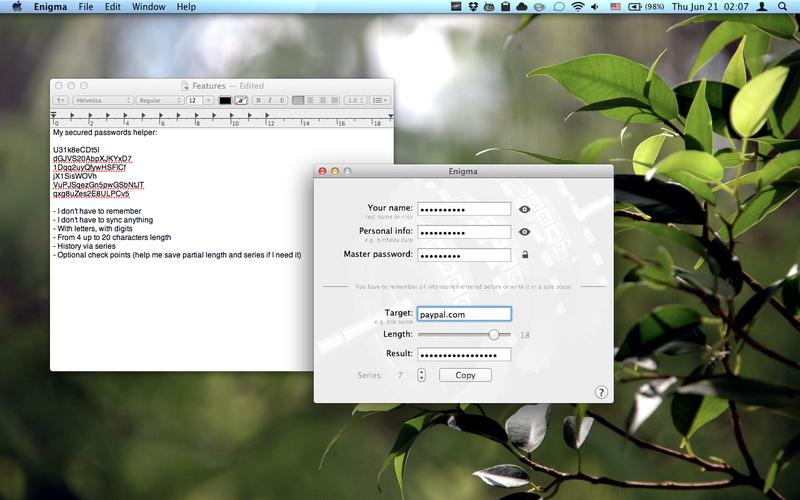Reveal the Your name field with eye icon
The image size is (800, 500).
click(524, 209)
